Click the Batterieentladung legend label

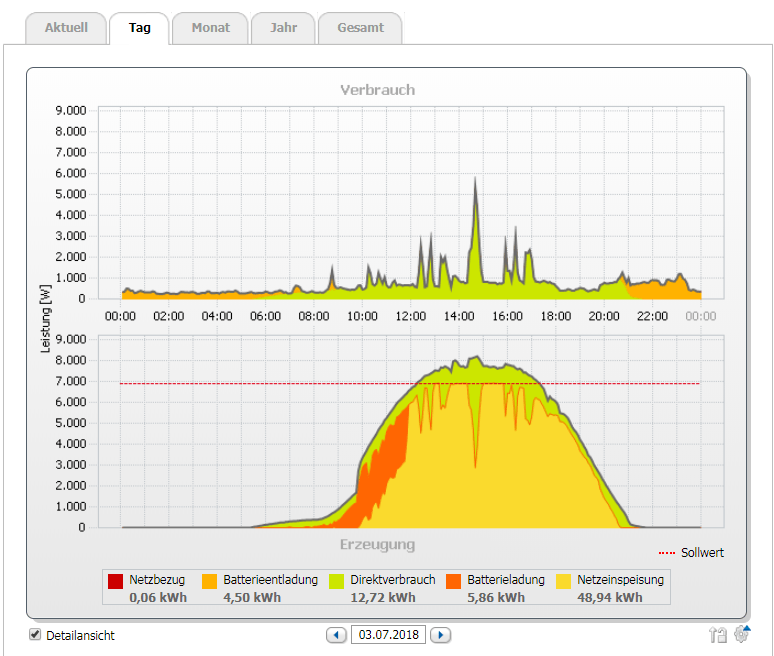coord(270,579)
